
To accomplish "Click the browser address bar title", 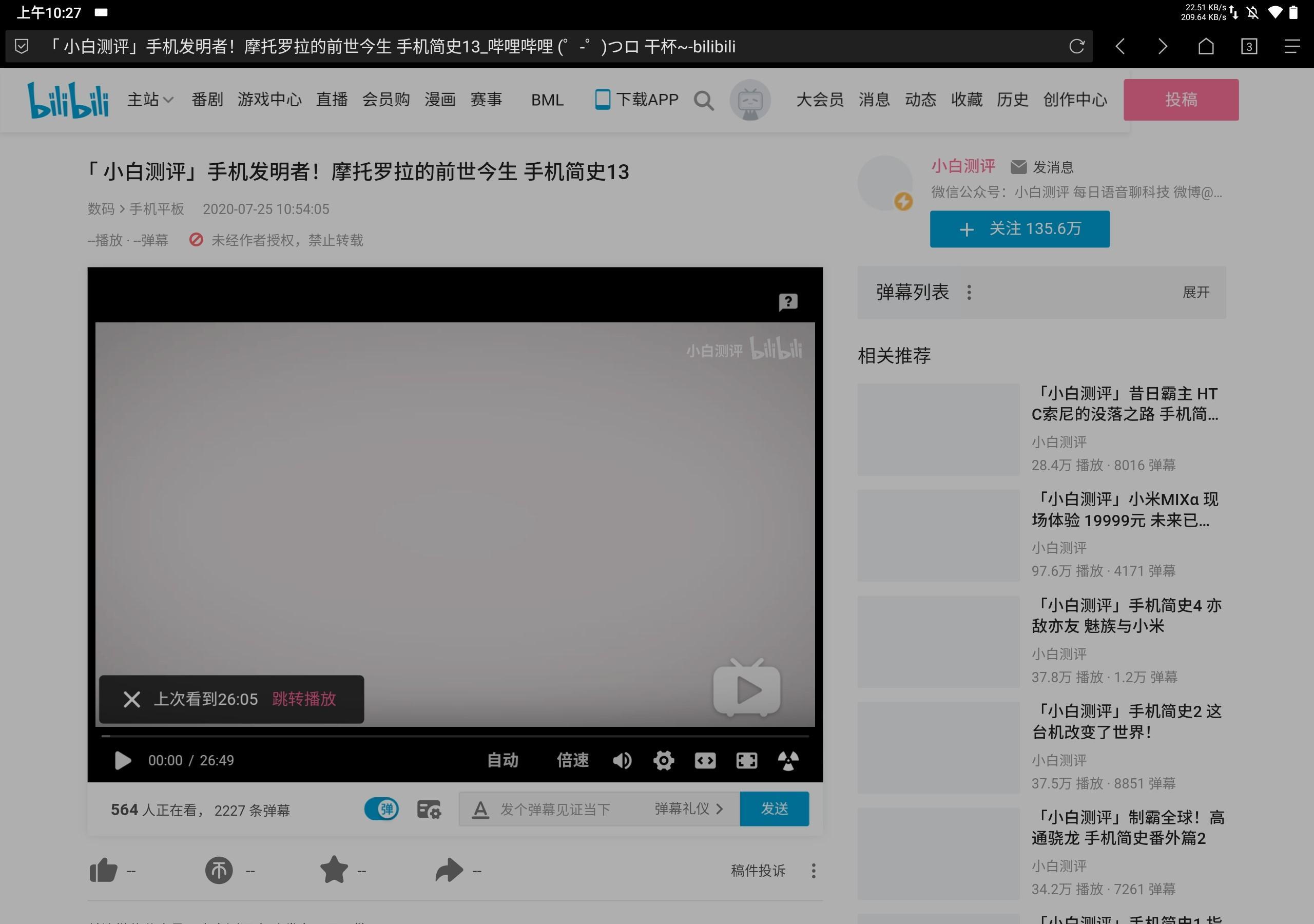I will pyautogui.click(x=391, y=46).
